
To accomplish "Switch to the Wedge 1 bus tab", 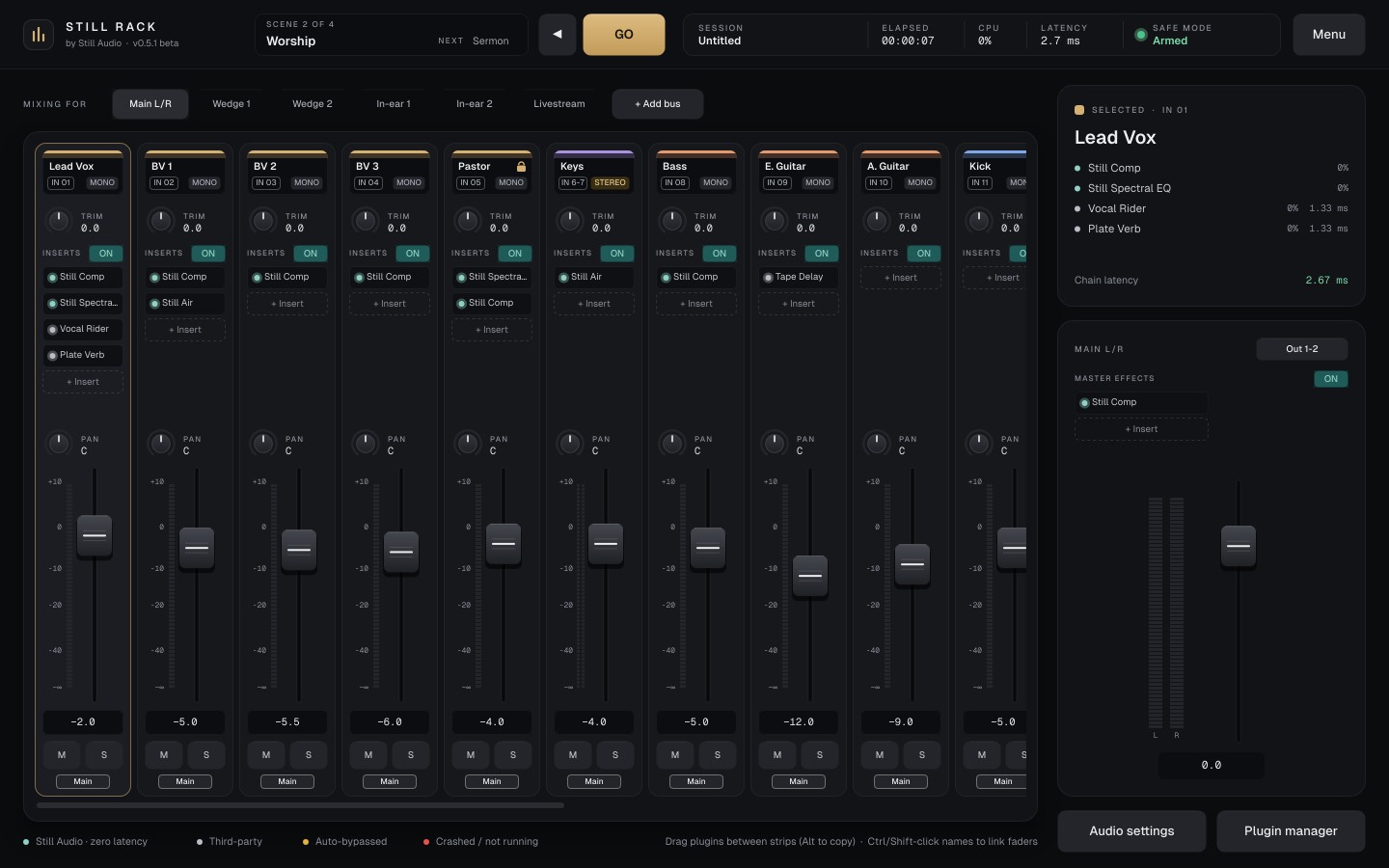I will (231, 104).
